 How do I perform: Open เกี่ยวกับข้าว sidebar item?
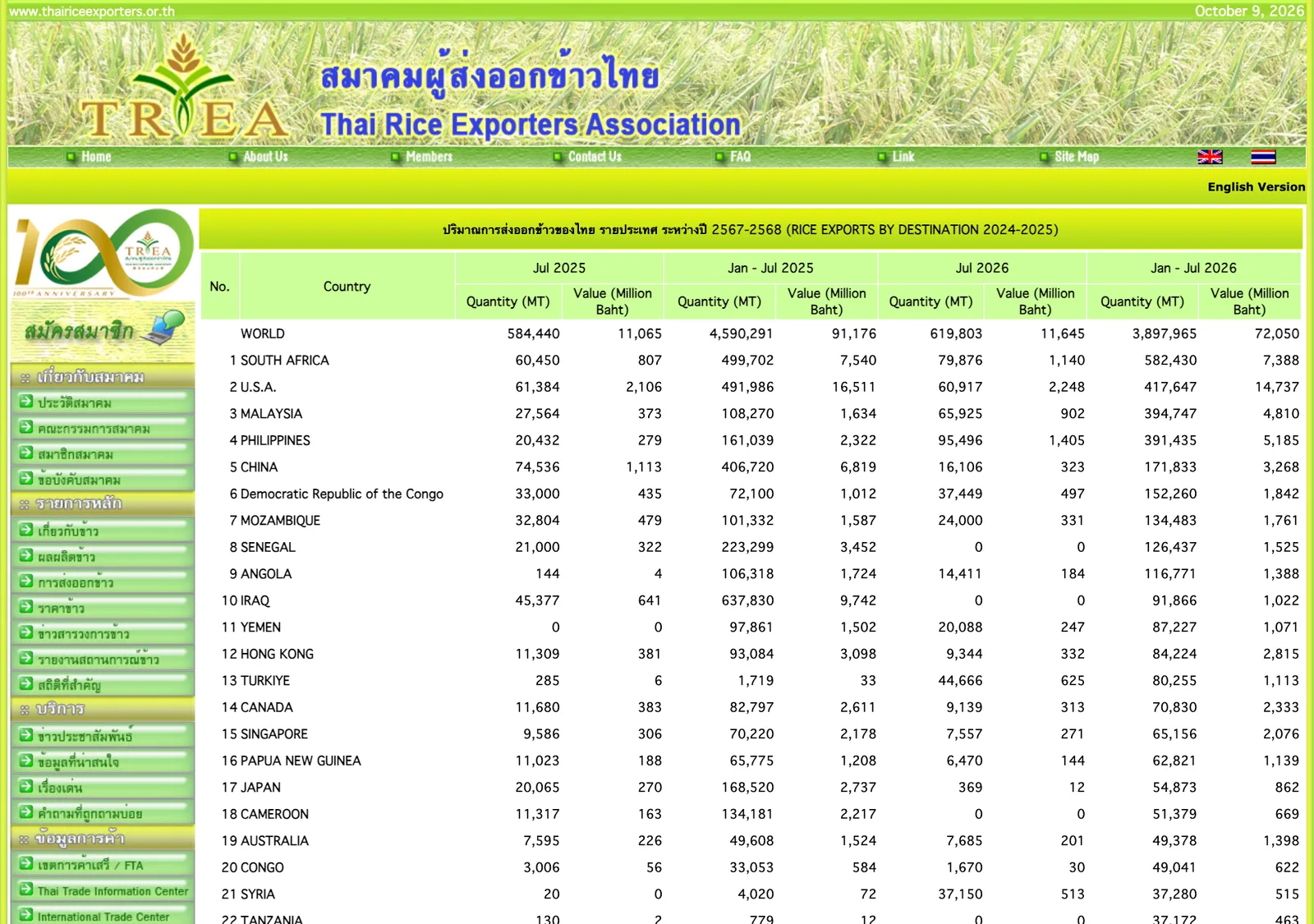tap(103, 531)
